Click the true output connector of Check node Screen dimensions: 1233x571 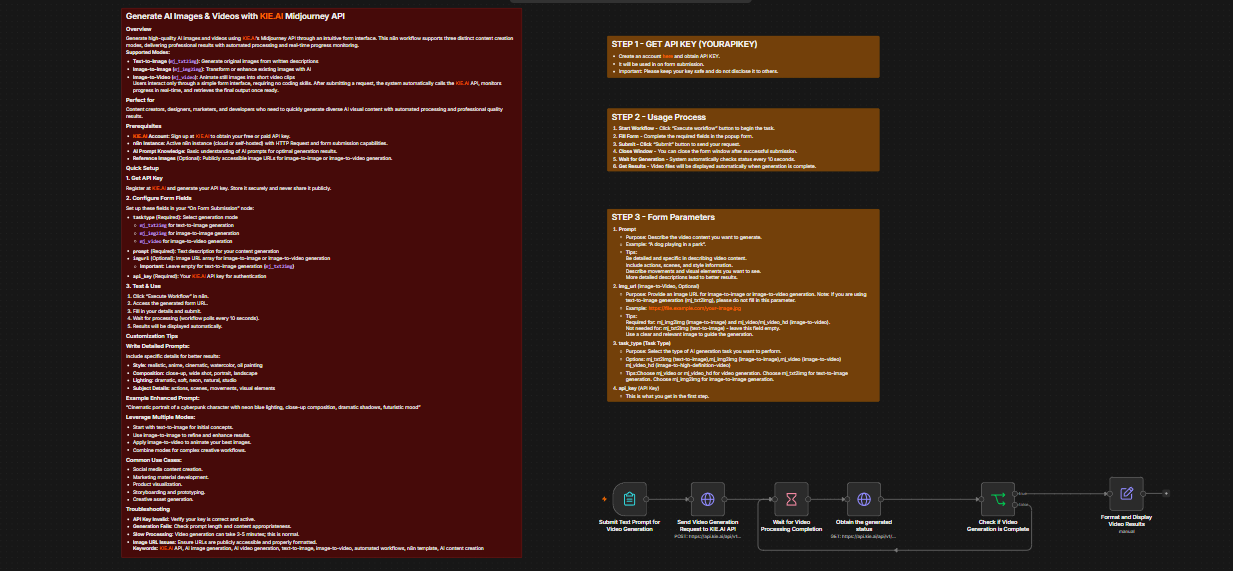pos(1016,493)
